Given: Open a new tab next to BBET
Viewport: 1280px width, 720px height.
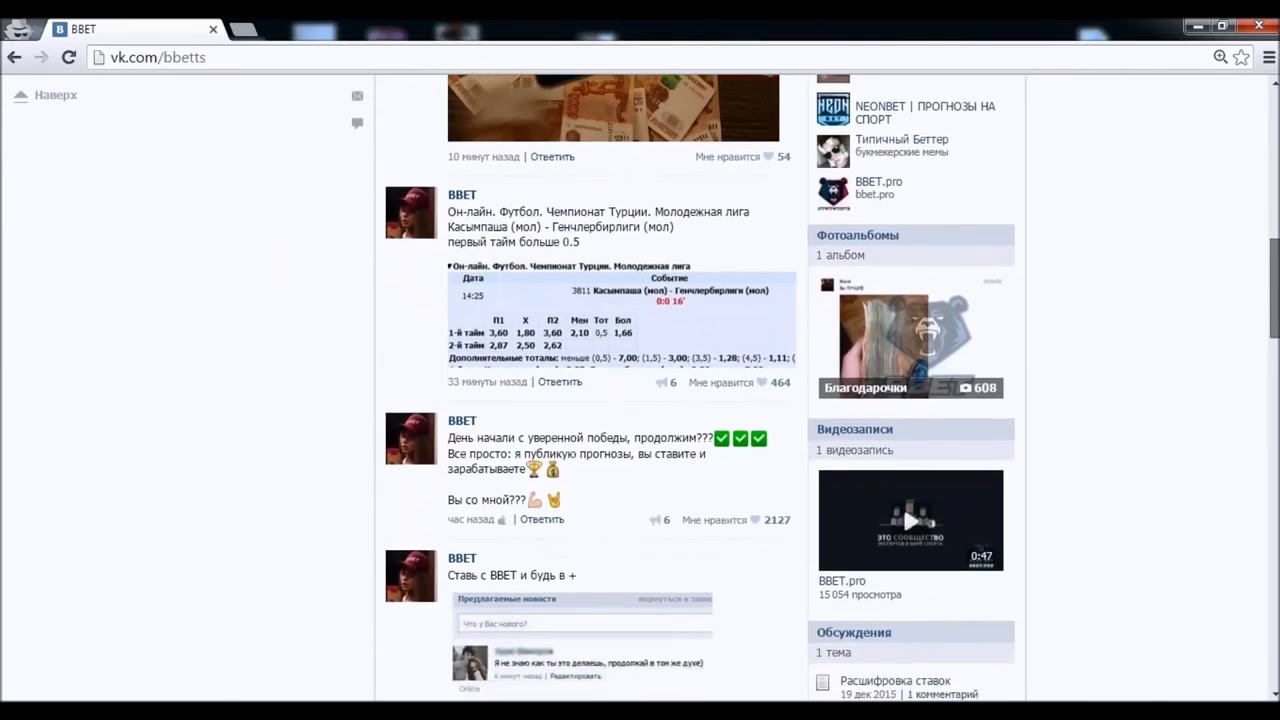Looking at the screenshot, I should pyautogui.click(x=244, y=30).
